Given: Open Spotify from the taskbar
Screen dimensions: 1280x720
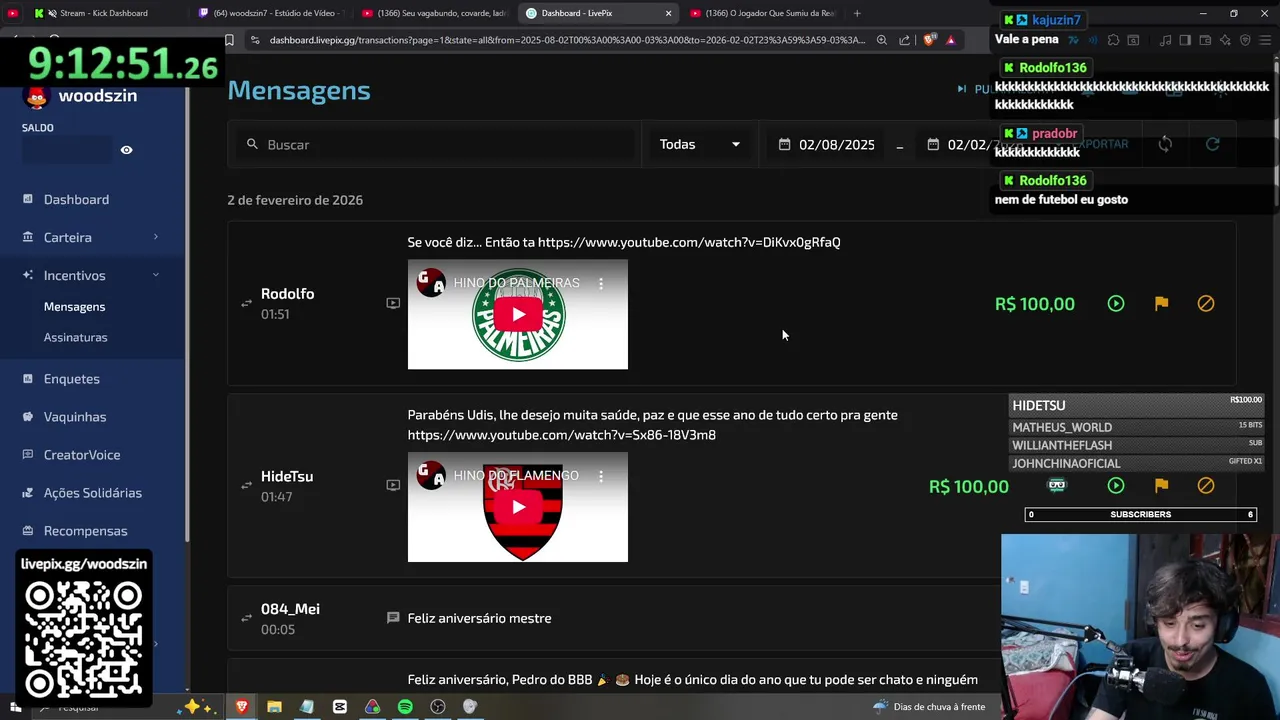Looking at the screenshot, I should pos(405,707).
